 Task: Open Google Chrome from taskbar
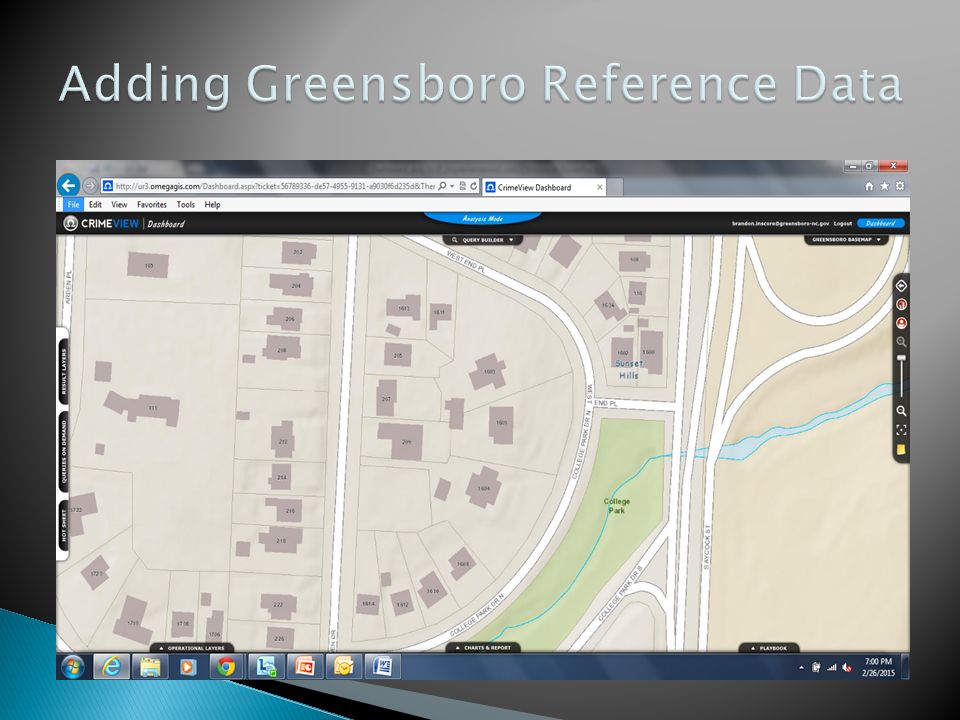226,667
